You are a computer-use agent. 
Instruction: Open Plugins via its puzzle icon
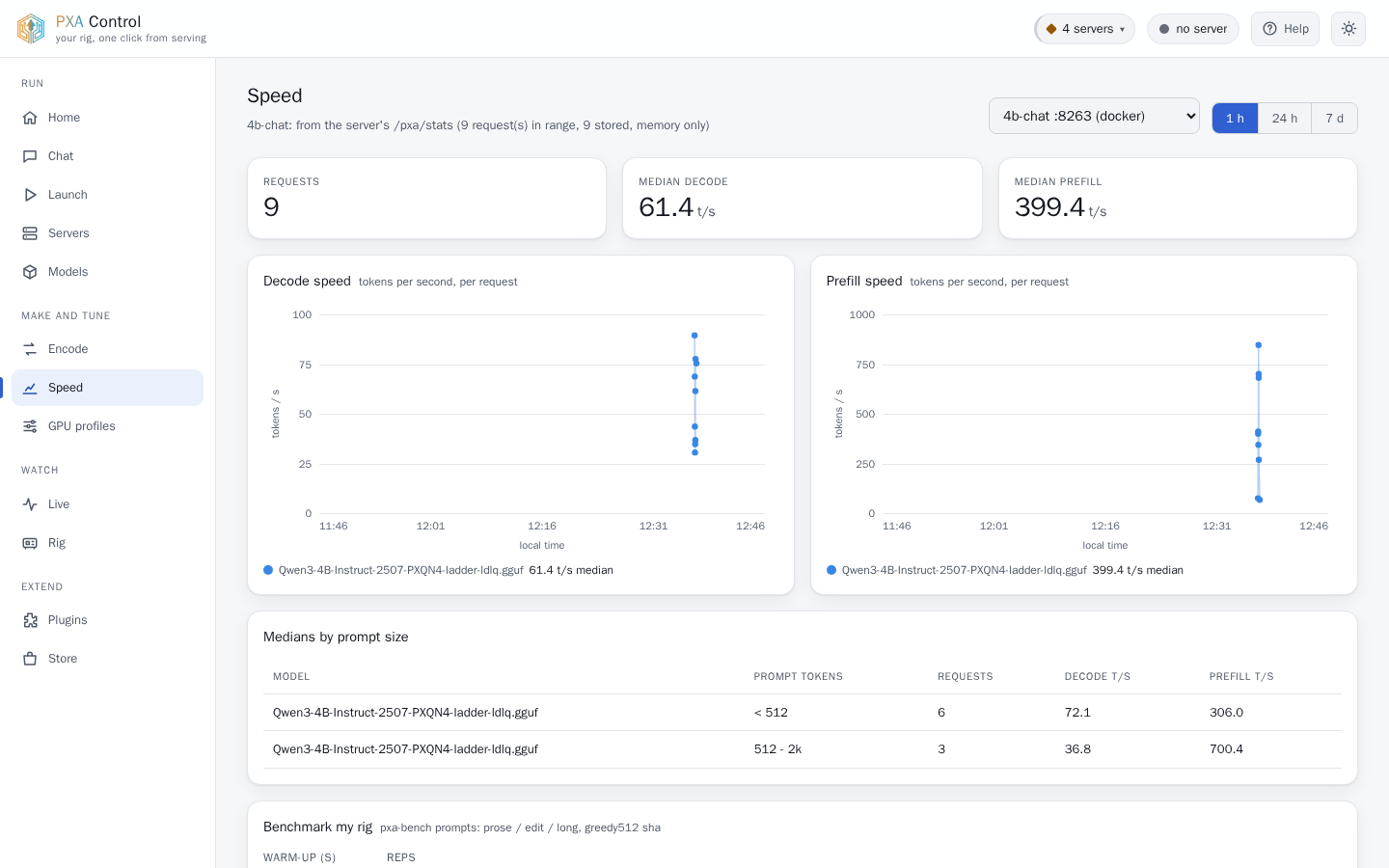[30, 620]
